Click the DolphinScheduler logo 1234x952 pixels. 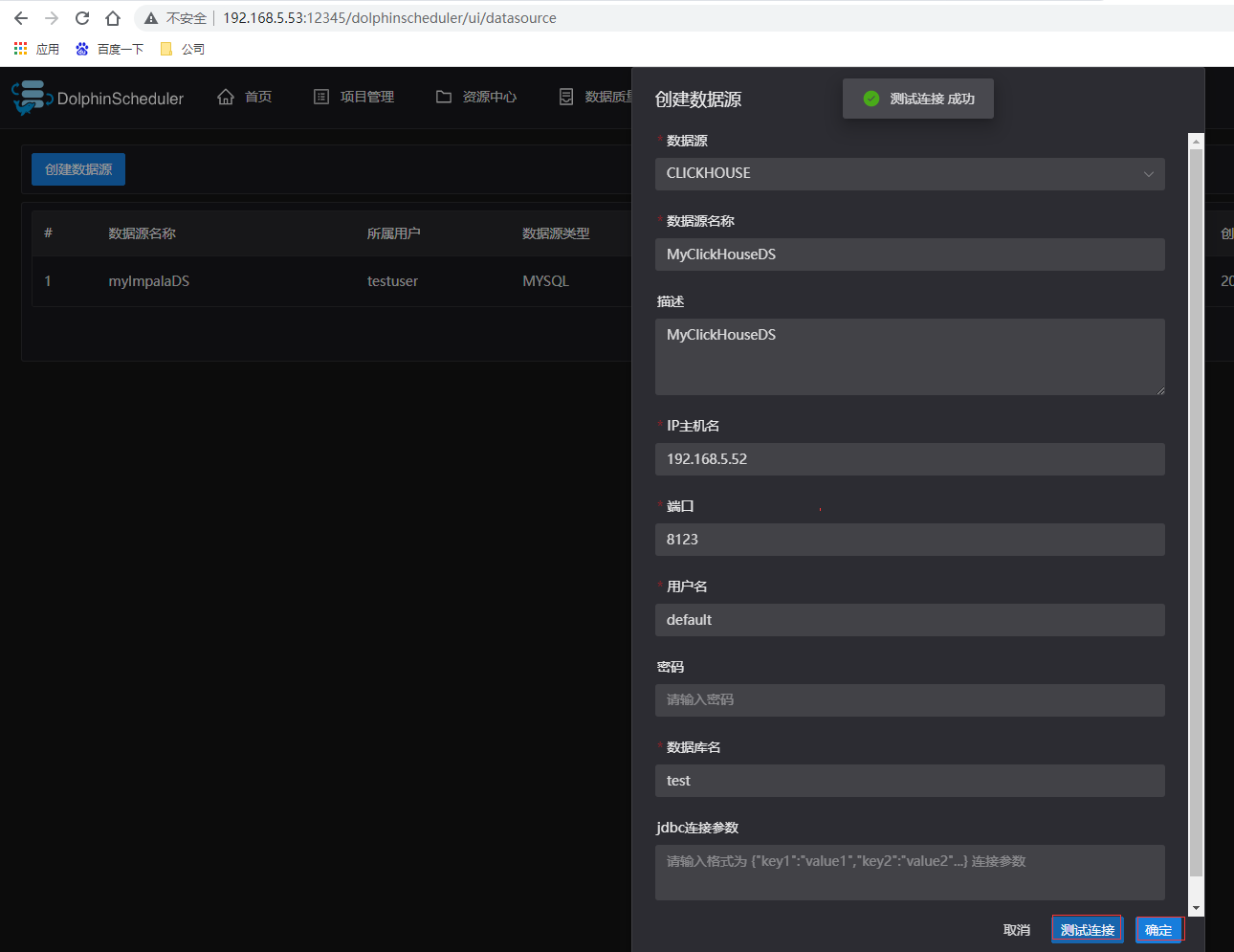(x=98, y=98)
